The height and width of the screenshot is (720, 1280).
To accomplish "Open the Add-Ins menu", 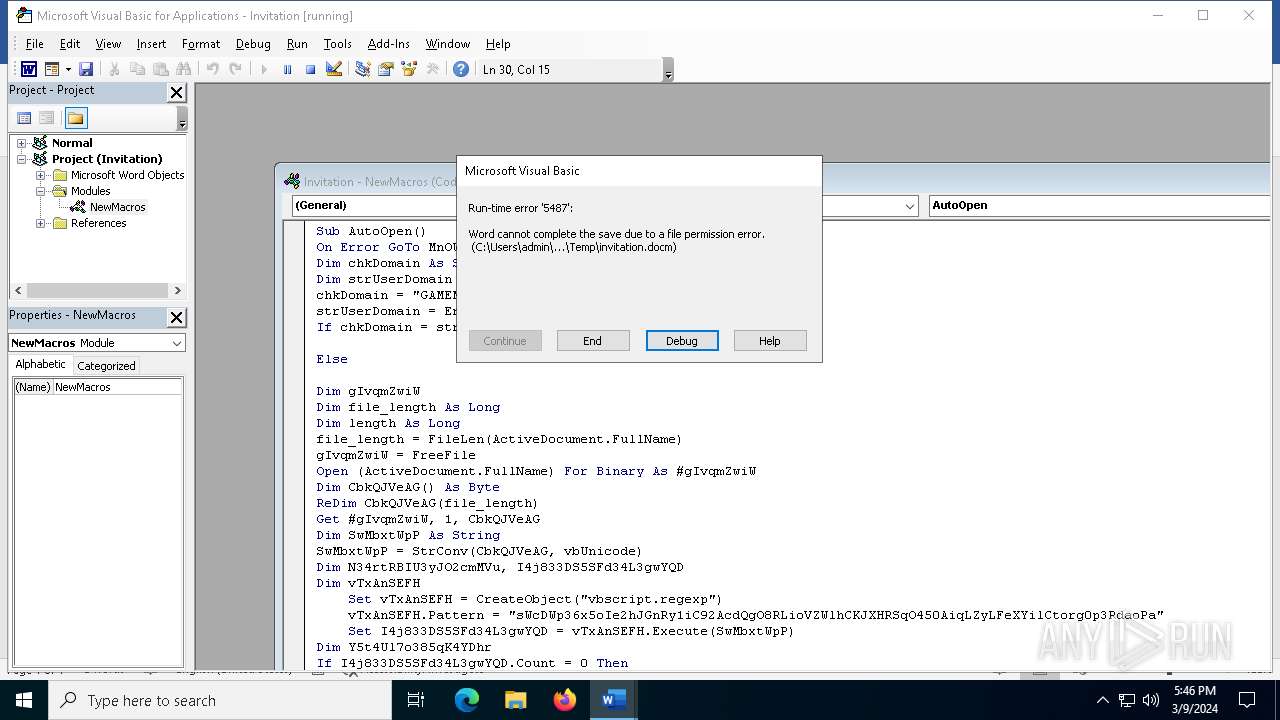I will coord(388,44).
